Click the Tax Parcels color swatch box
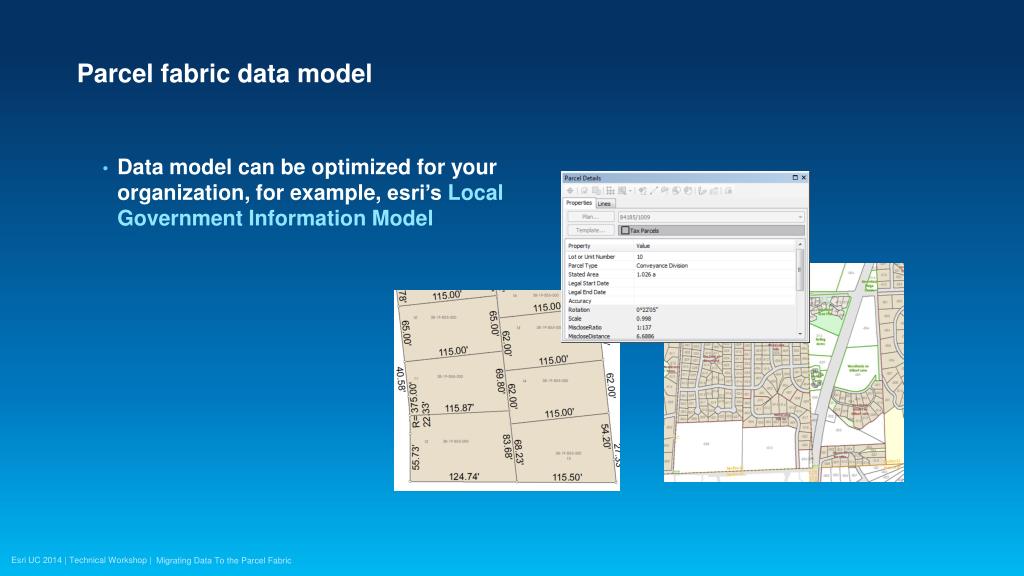The image size is (1024, 576). [625, 231]
